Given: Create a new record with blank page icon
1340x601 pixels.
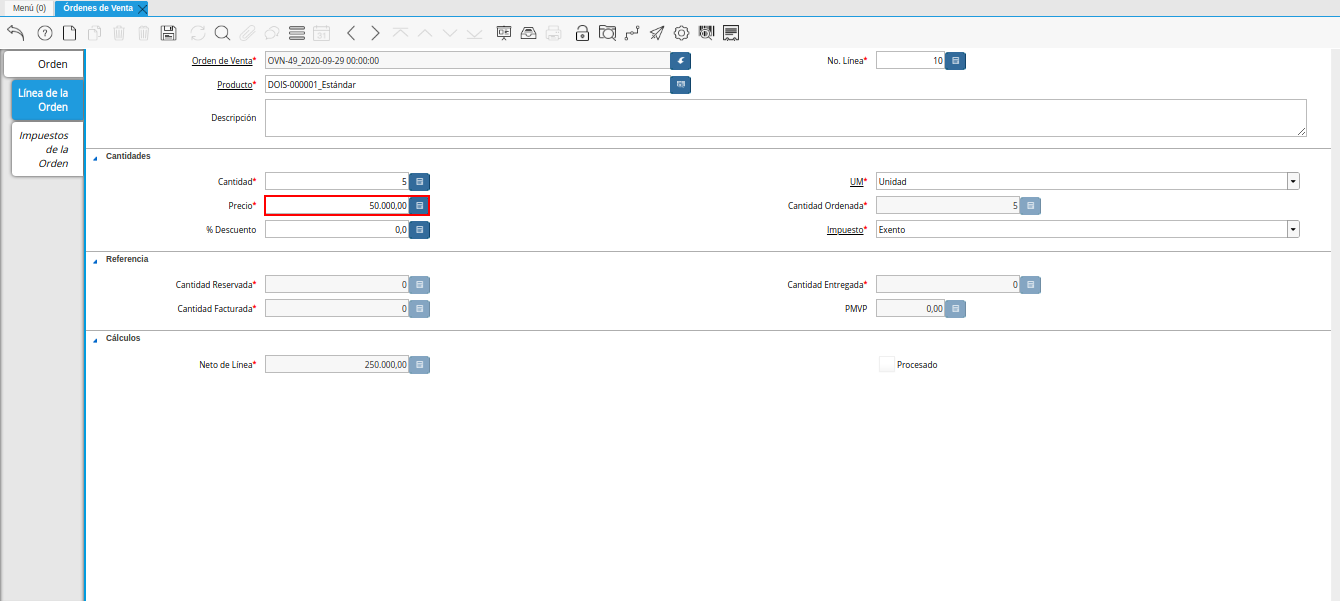Looking at the screenshot, I should coord(70,33).
